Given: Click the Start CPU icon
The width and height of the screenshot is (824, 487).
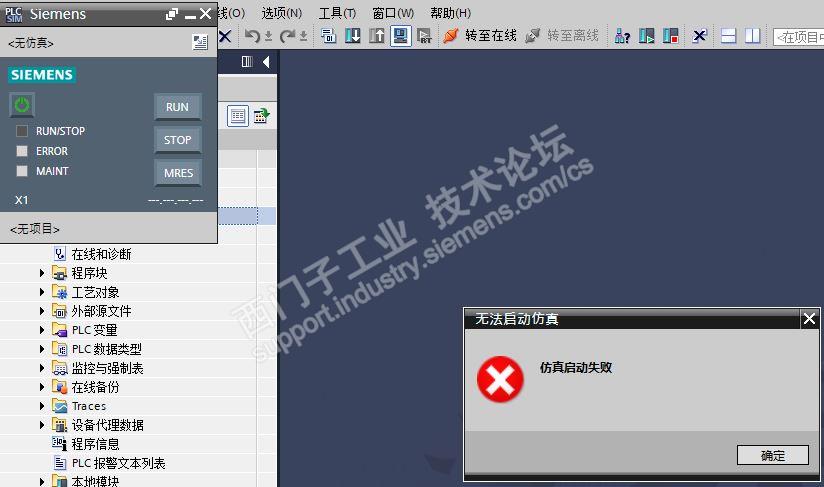Looking at the screenshot, I should click(x=646, y=36).
